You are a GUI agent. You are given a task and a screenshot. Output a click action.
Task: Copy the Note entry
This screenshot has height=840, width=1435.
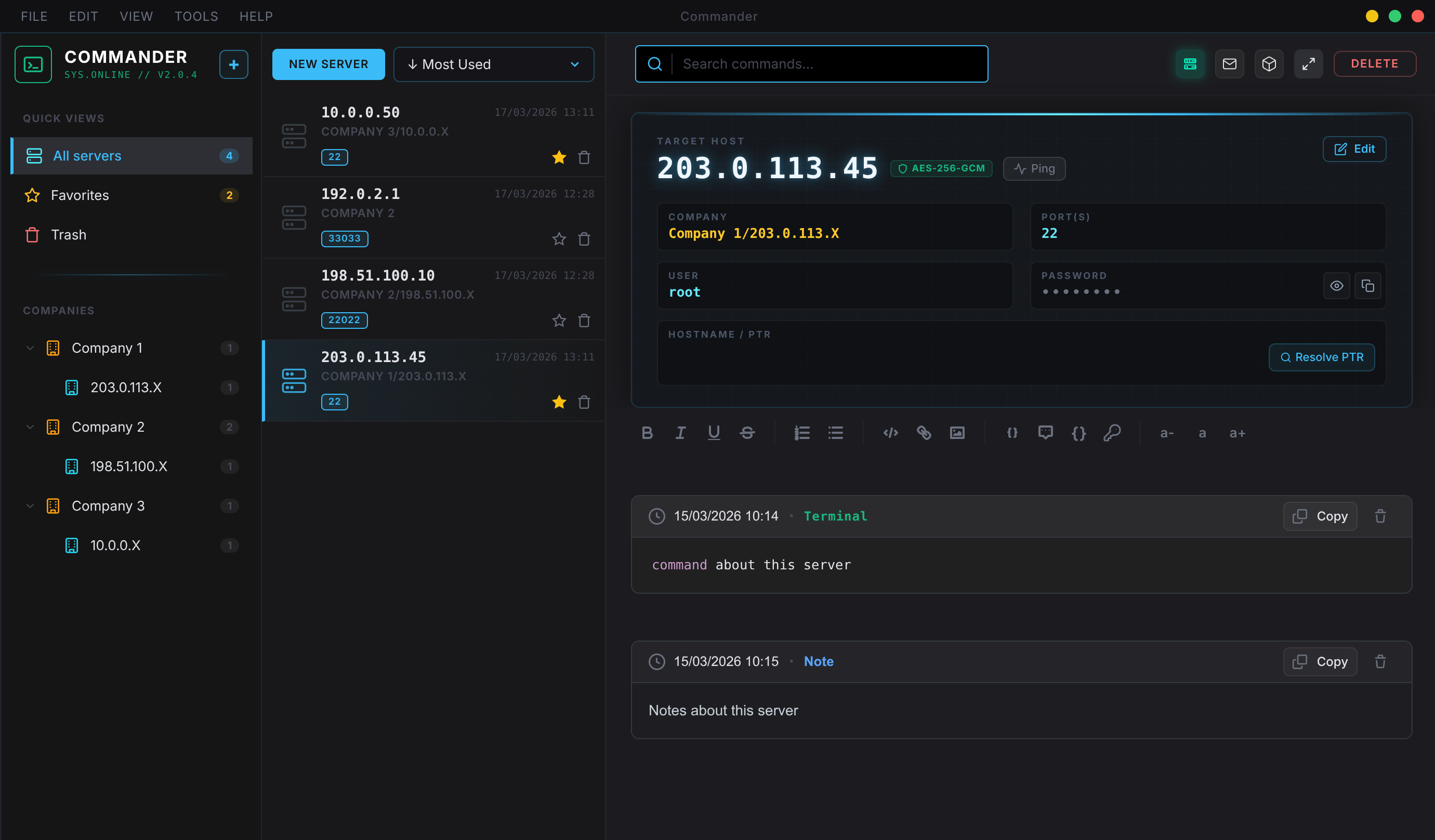(1320, 661)
